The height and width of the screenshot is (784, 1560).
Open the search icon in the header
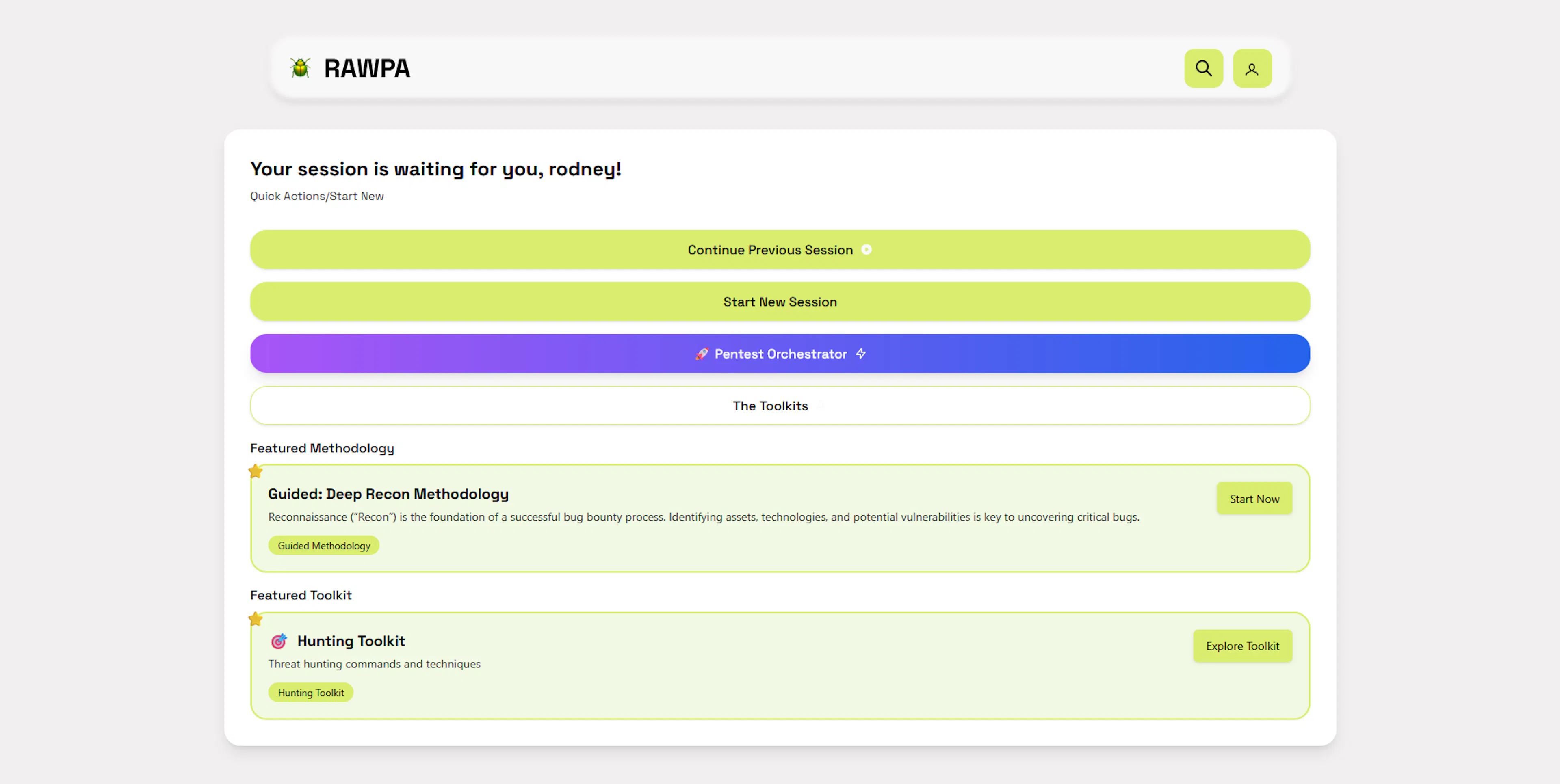pos(1203,68)
